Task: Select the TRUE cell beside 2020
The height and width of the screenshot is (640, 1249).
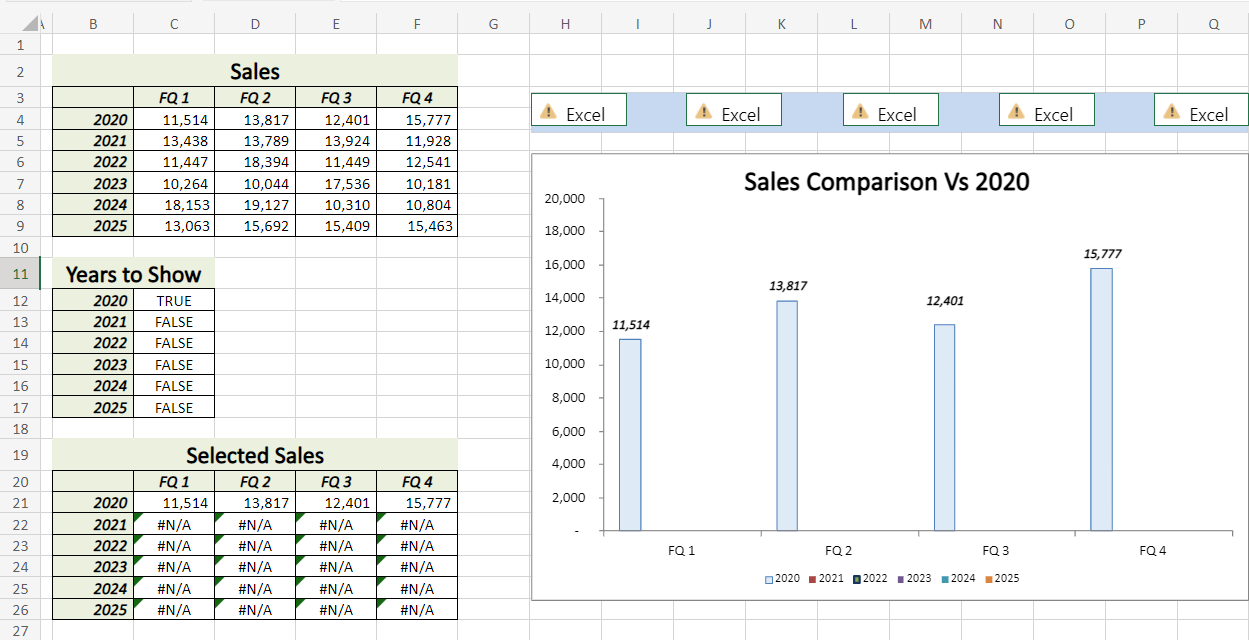Action: (173, 301)
